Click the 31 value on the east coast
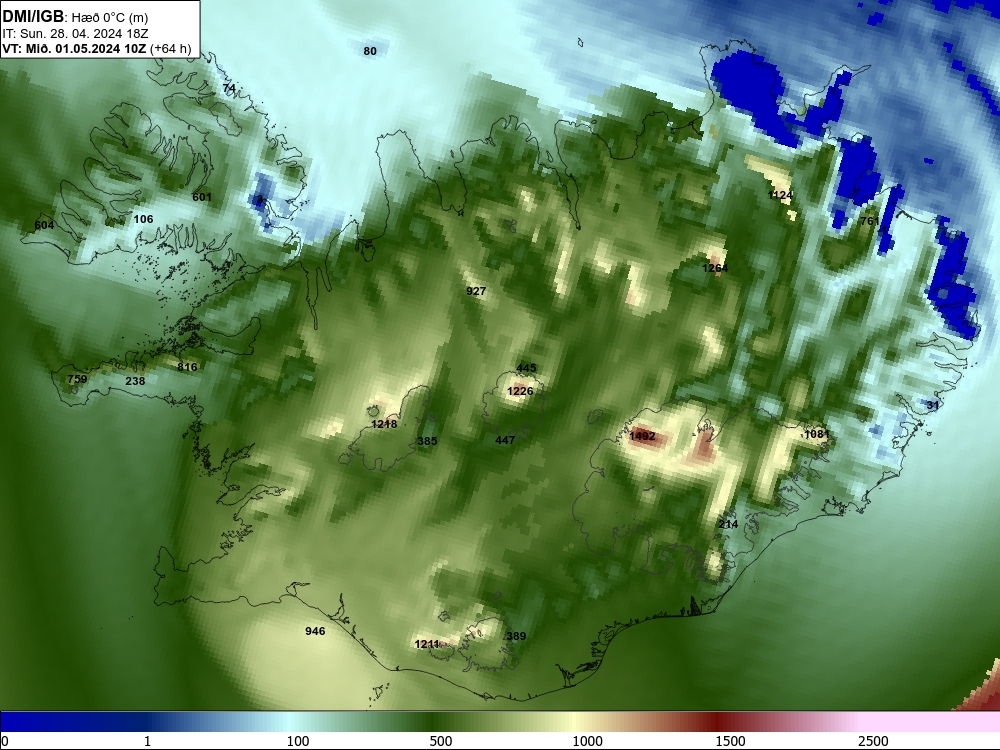The image size is (1000, 750). [932, 405]
